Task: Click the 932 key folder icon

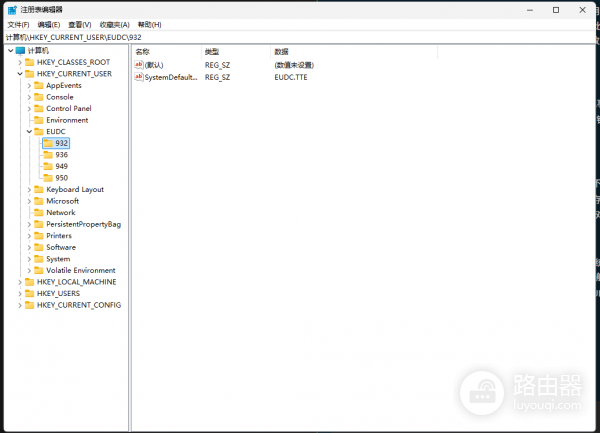Action: [48, 143]
